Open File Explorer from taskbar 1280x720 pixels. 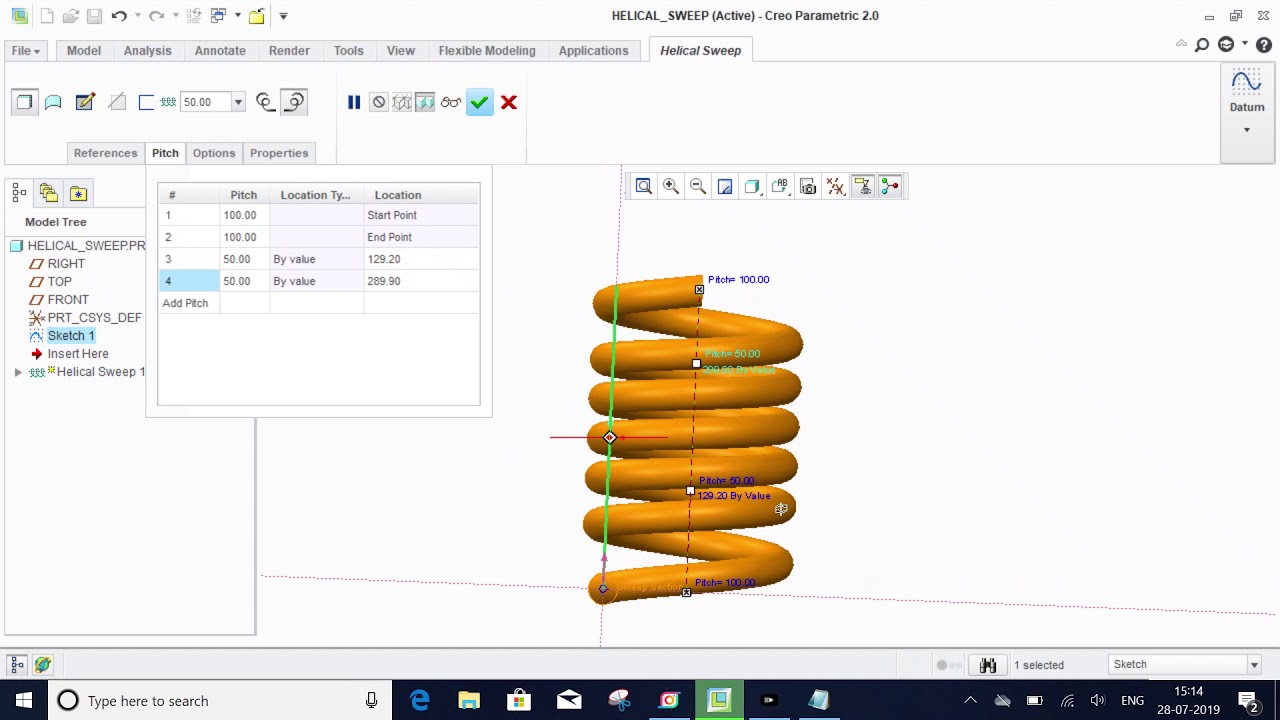[469, 700]
